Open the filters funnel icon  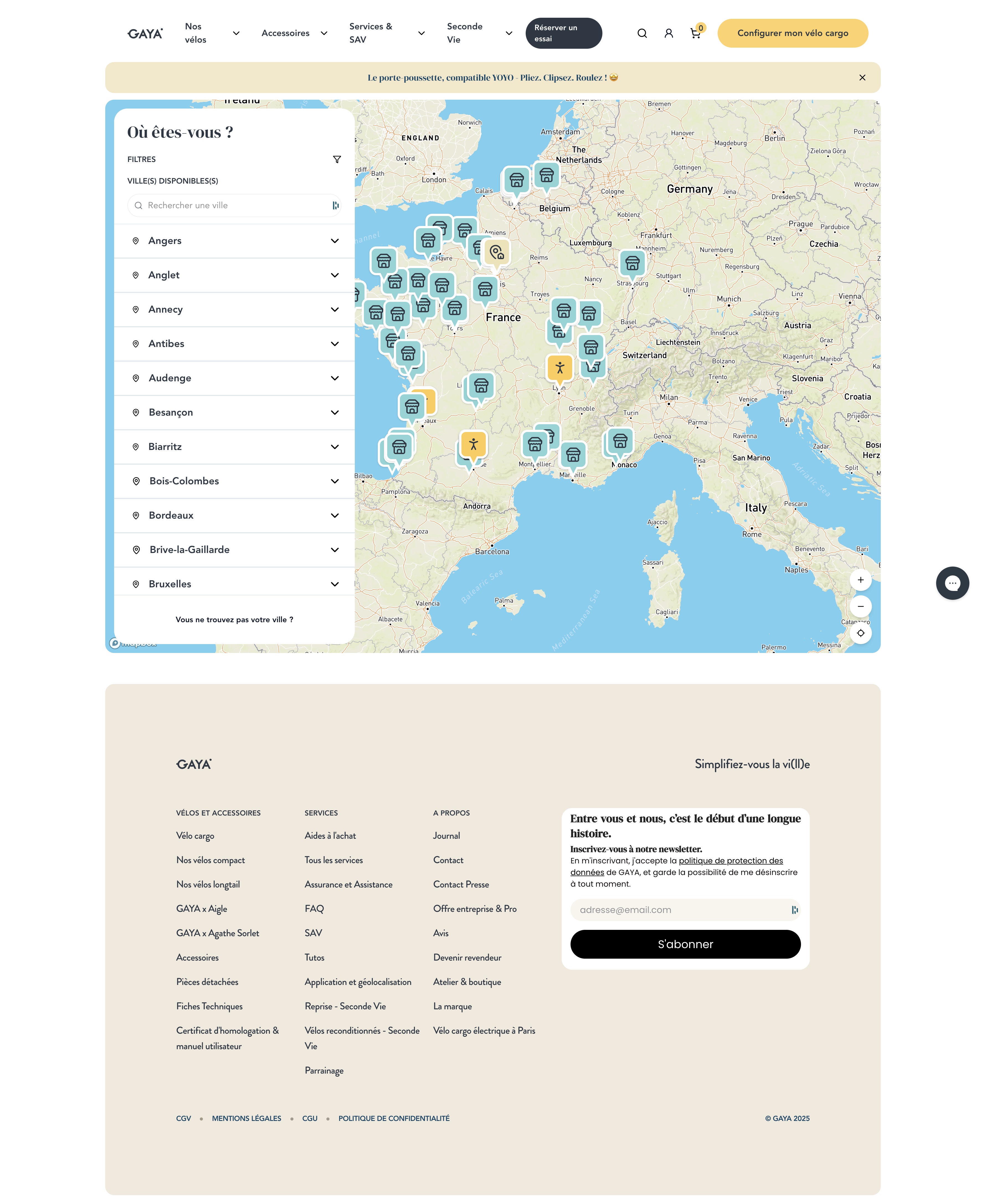tap(337, 159)
